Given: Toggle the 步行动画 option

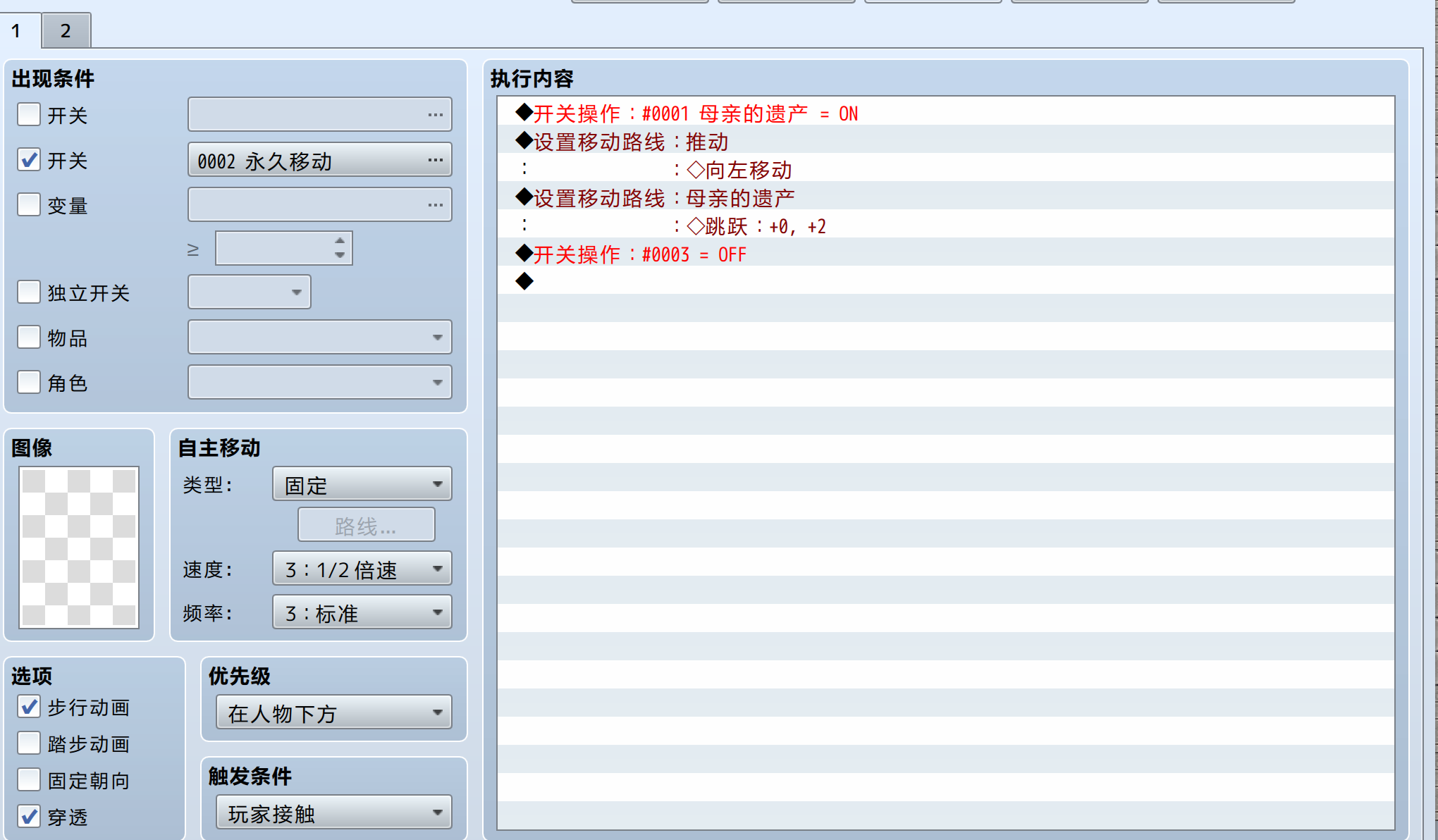Looking at the screenshot, I should (29, 706).
